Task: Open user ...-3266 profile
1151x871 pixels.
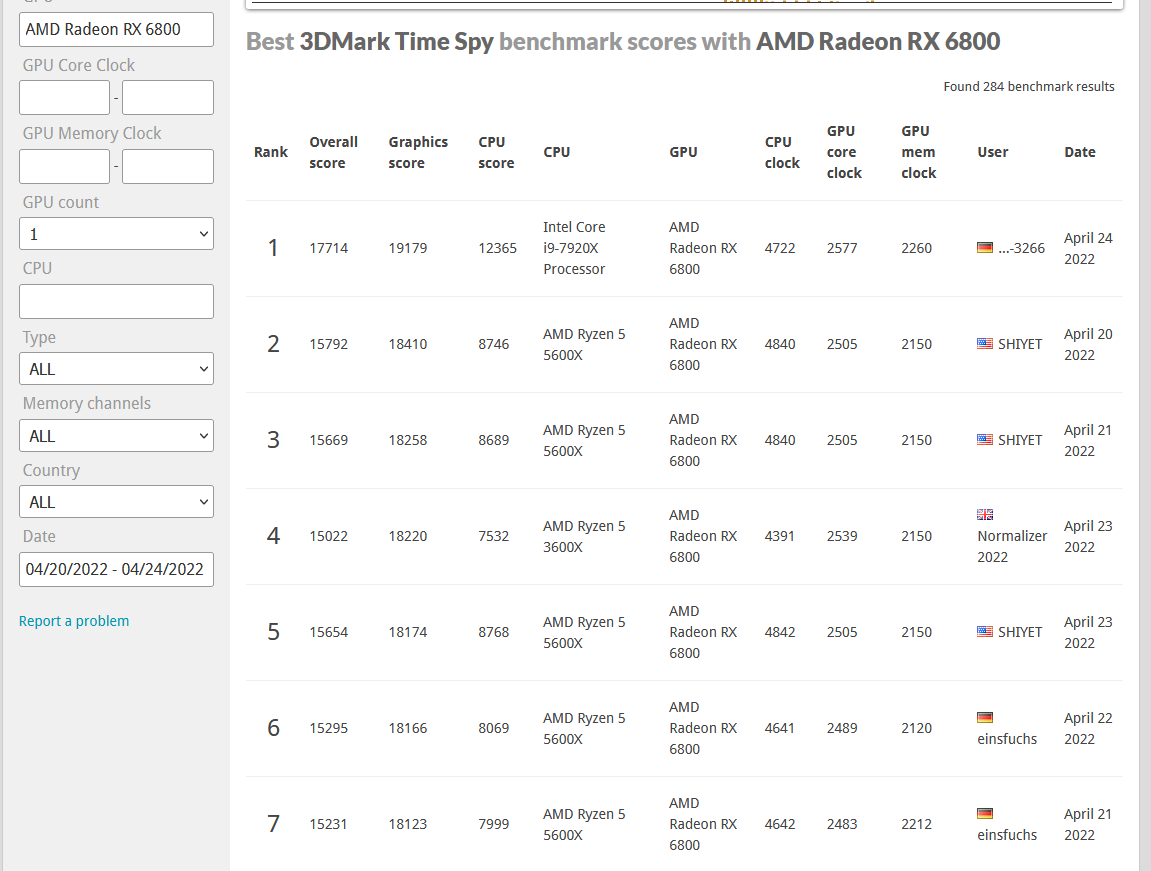Action: (1021, 248)
